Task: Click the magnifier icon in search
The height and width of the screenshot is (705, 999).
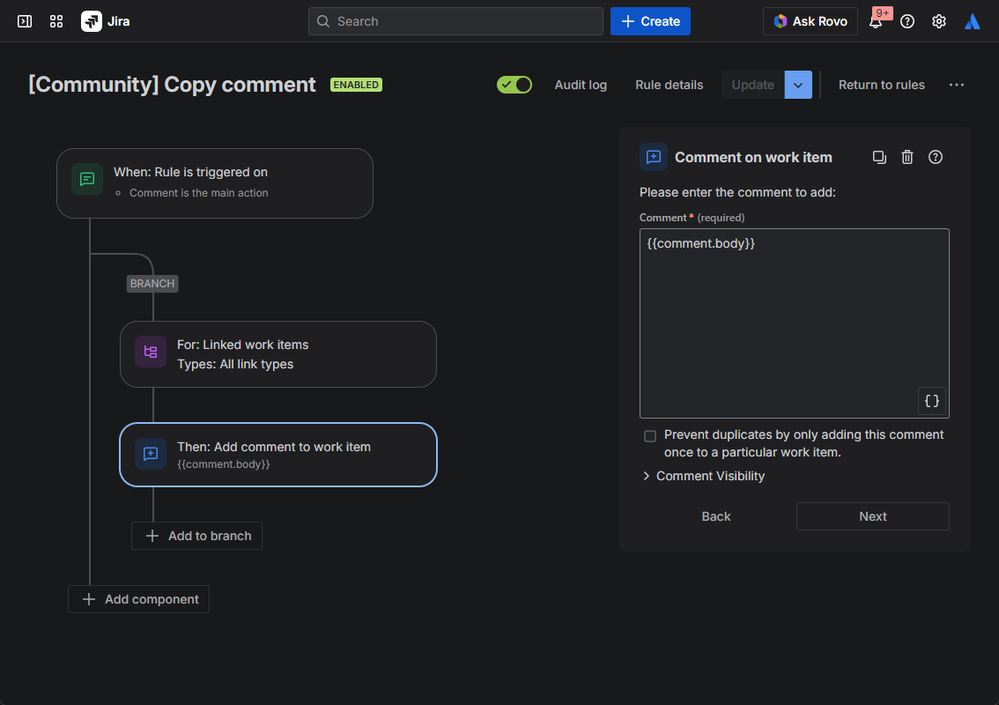Action: [323, 21]
